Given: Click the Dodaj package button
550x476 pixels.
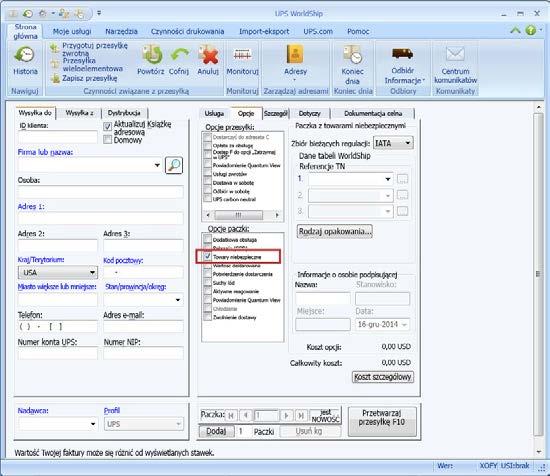Looking at the screenshot, I should tap(216, 431).
